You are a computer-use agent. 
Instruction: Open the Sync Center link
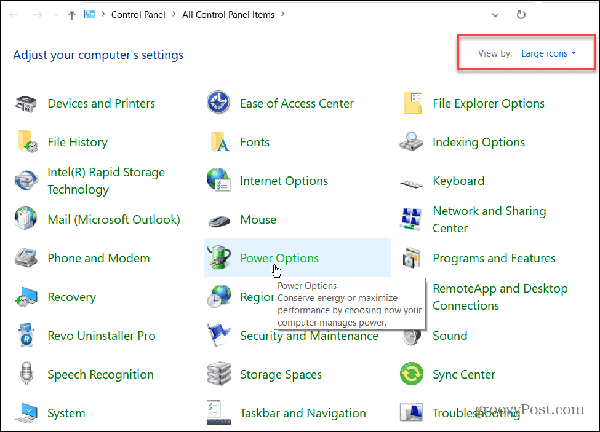click(x=464, y=375)
